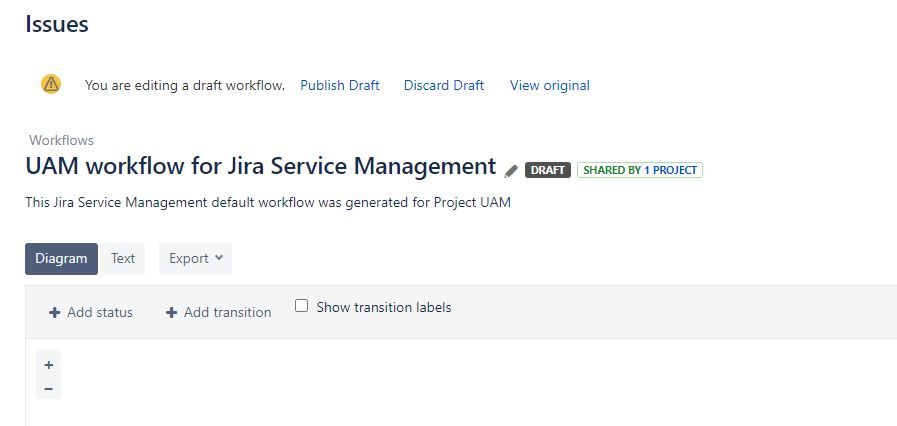Switch to the Text view tab

[123, 258]
